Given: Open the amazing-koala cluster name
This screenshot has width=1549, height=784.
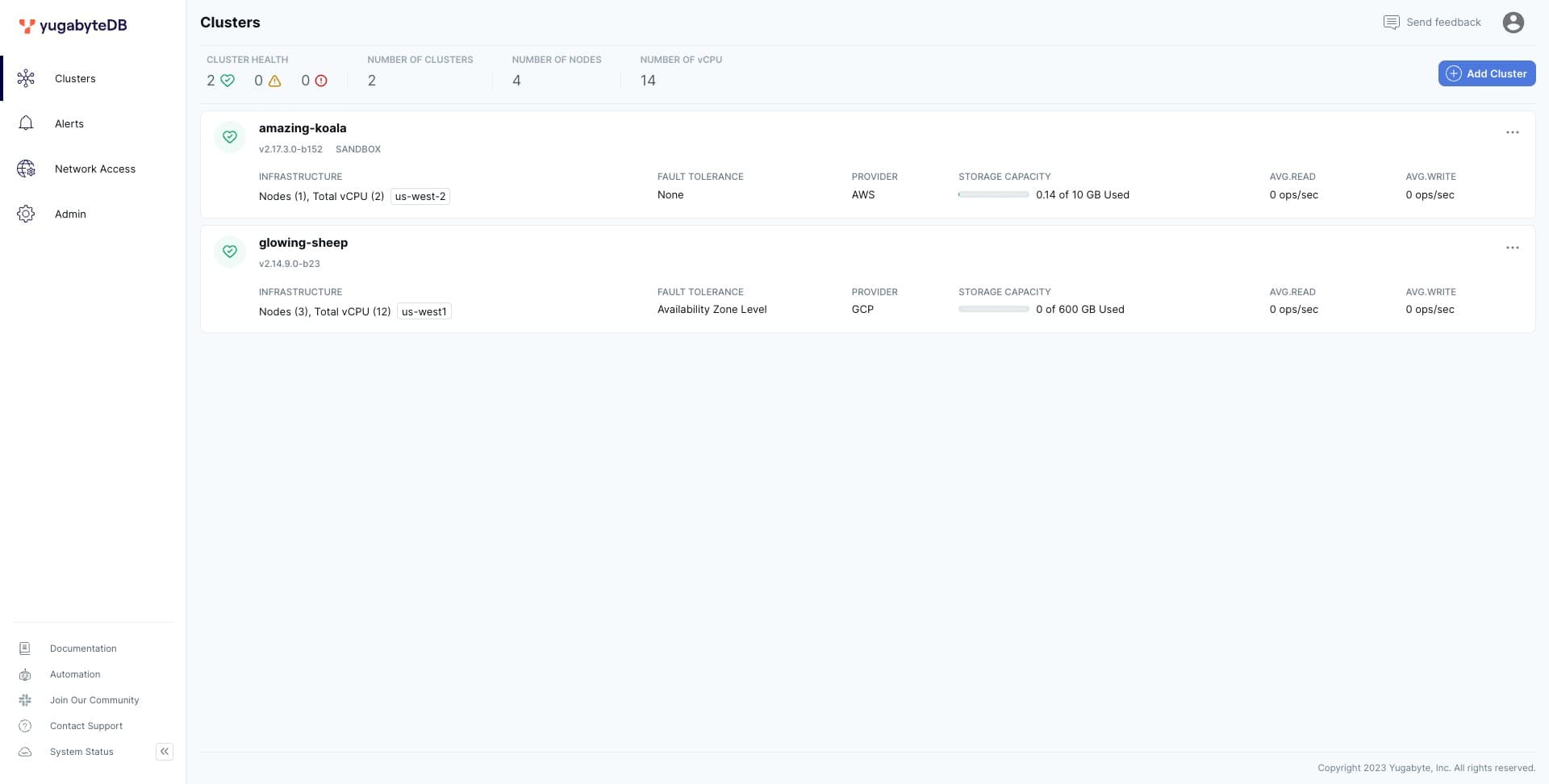Looking at the screenshot, I should tap(303, 128).
